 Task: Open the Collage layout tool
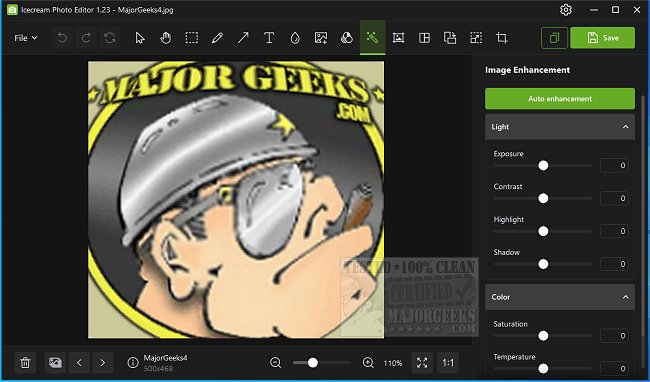pyautogui.click(x=424, y=38)
